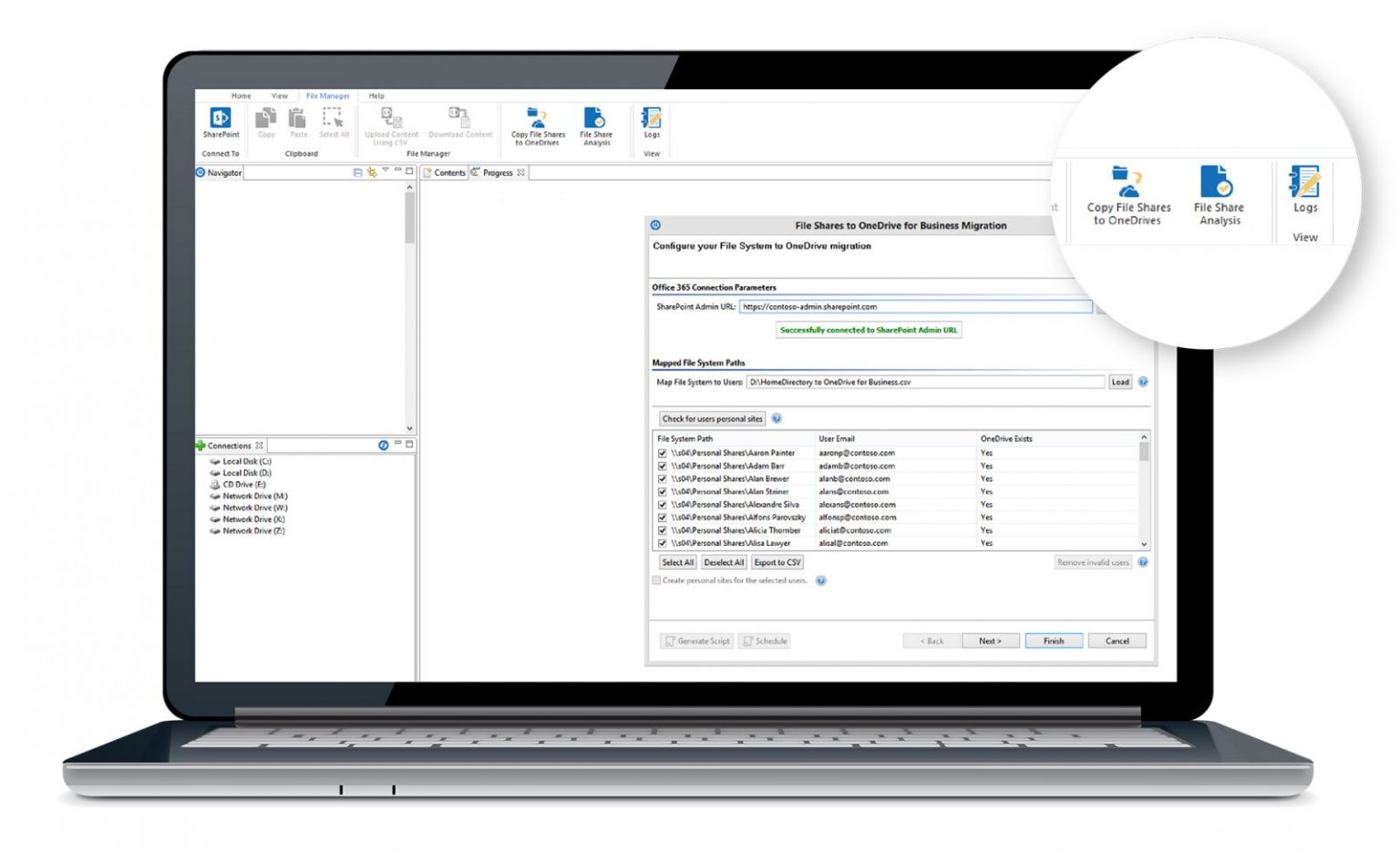Click Collapse All icon in Navigator panel toolbar
This screenshot has height=852, width=1400.
[x=357, y=171]
